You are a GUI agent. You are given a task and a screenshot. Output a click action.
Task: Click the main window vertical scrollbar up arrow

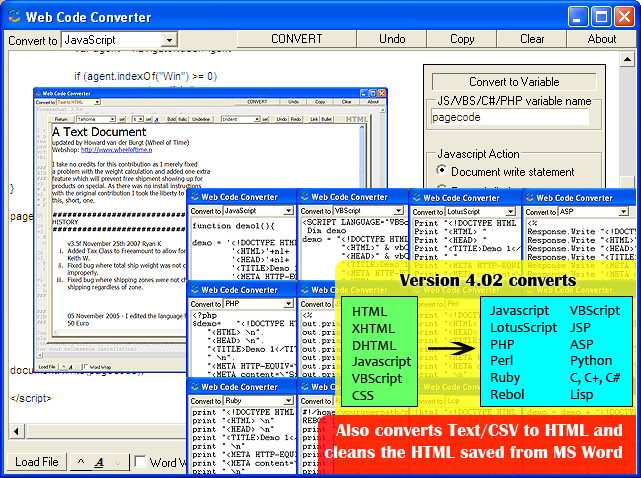627,59
